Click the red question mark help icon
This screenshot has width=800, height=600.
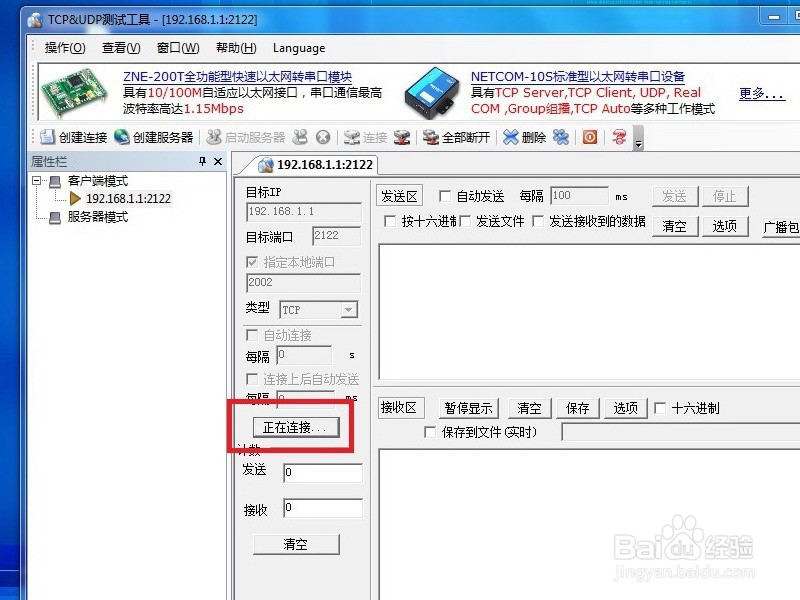(619, 137)
